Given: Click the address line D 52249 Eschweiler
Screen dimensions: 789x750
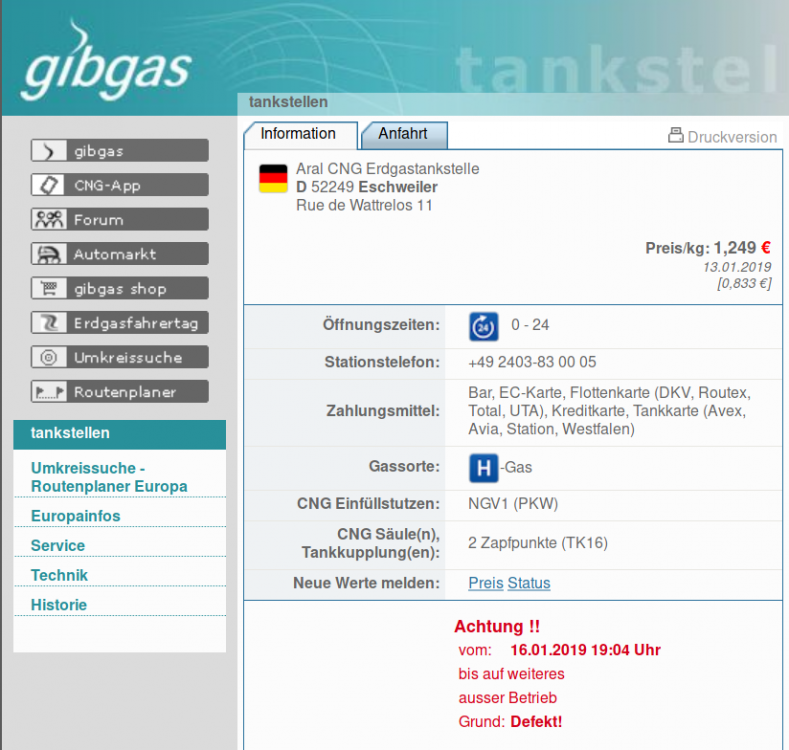Looking at the screenshot, I should [x=367, y=187].
